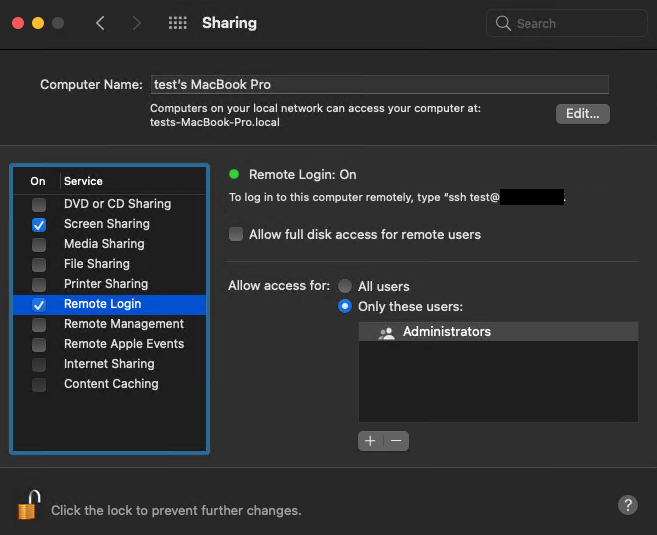The image size is (657, 535).
Task: Select Remote Apple Events service row
Action: click(109, 344)
